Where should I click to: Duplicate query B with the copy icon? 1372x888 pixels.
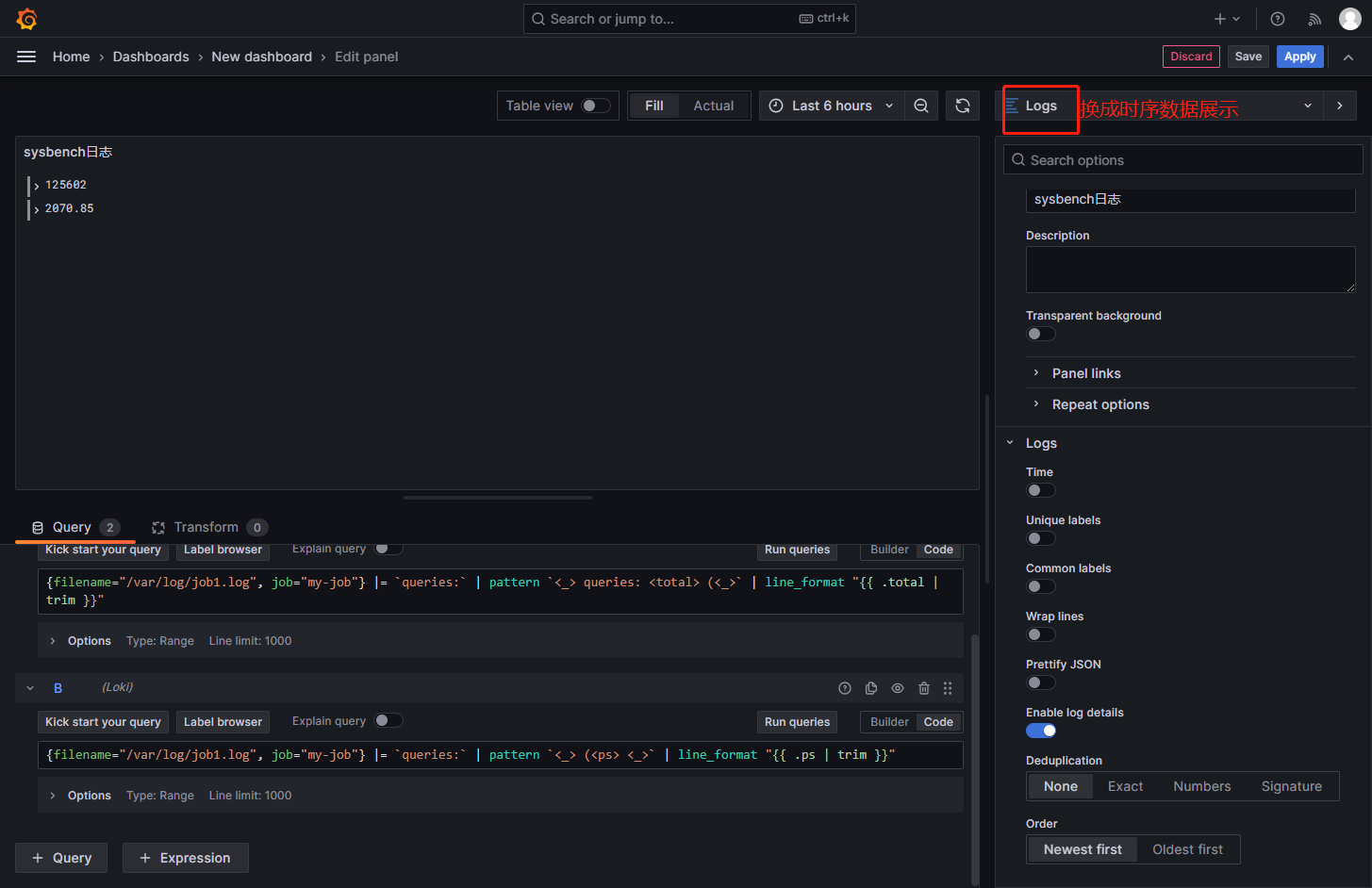[871, 688]
